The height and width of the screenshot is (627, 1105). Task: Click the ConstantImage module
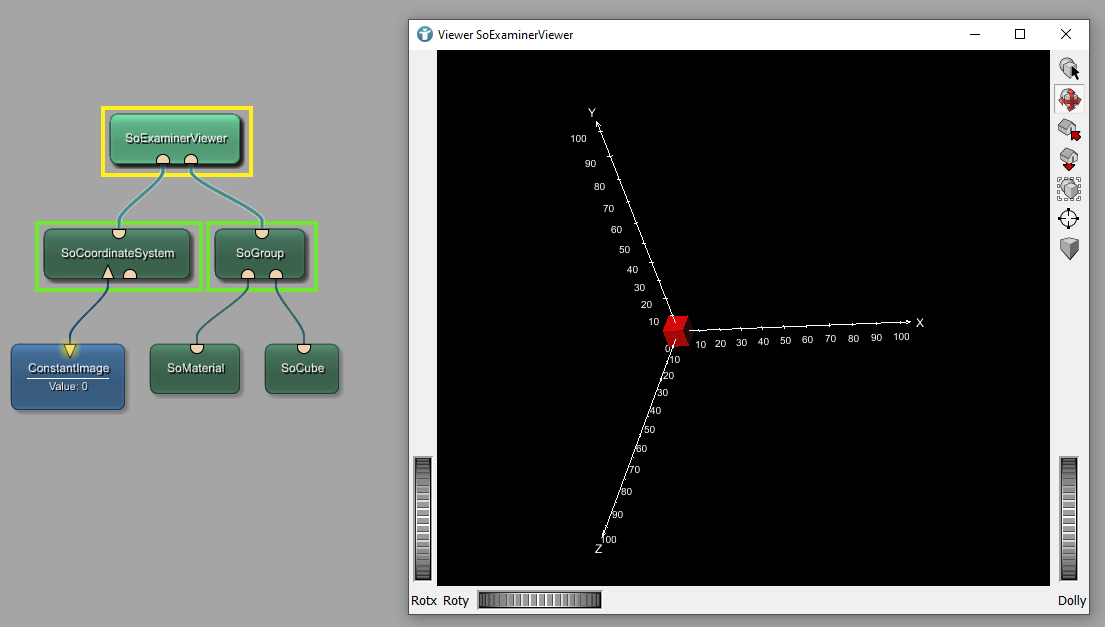(x=68, y=378)
